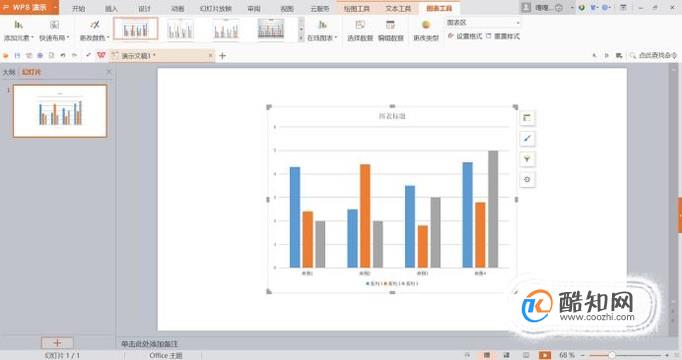The height and width of the screenshot is (360, 682).
Task: Click the Format Selection (设置格式) button
Action: click(465, 36)
